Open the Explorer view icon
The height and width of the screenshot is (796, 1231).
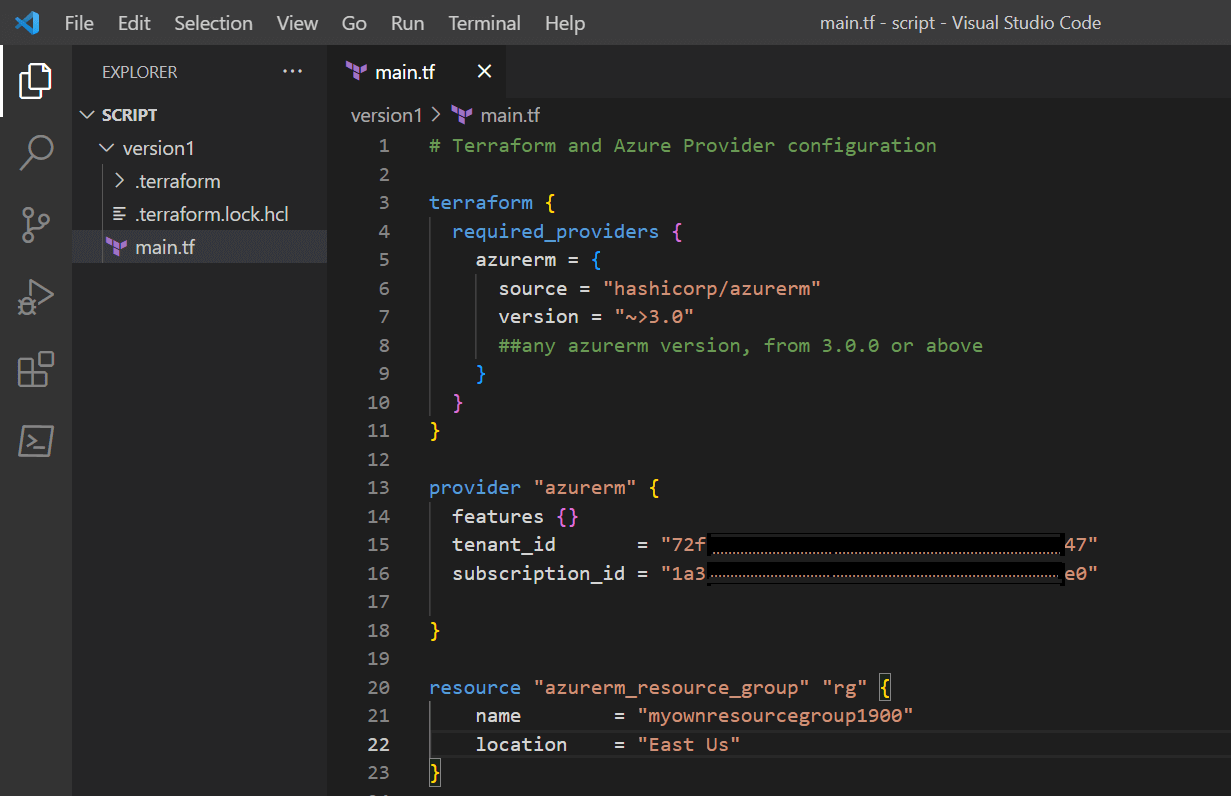35,81
